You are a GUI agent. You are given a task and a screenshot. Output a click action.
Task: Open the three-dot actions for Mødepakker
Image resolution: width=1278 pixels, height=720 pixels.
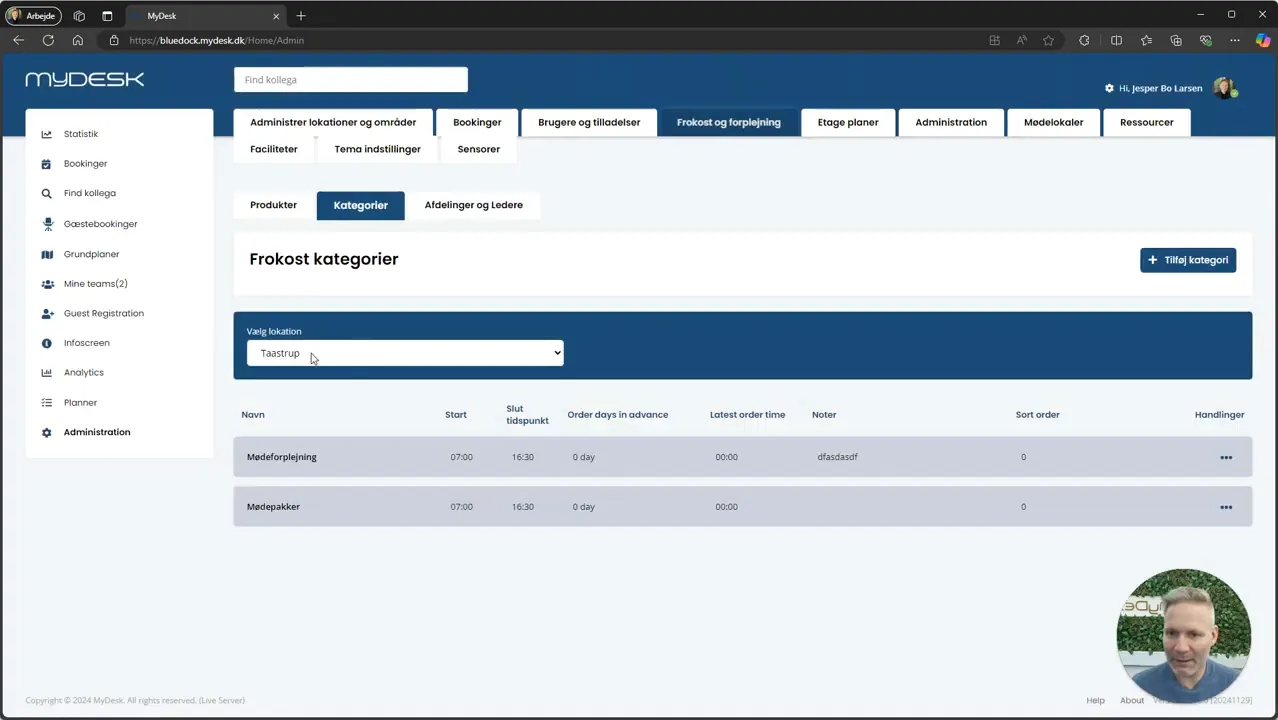(x=1226, y=507)
